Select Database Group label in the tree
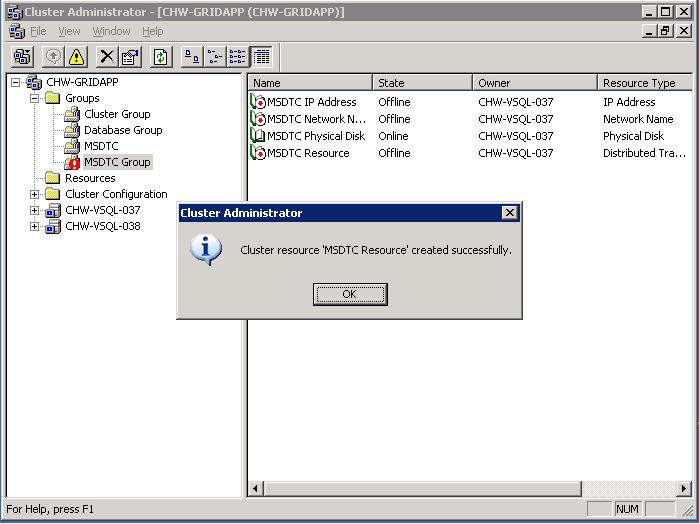This screenshot has width=699, height=524. click(123, 130)
